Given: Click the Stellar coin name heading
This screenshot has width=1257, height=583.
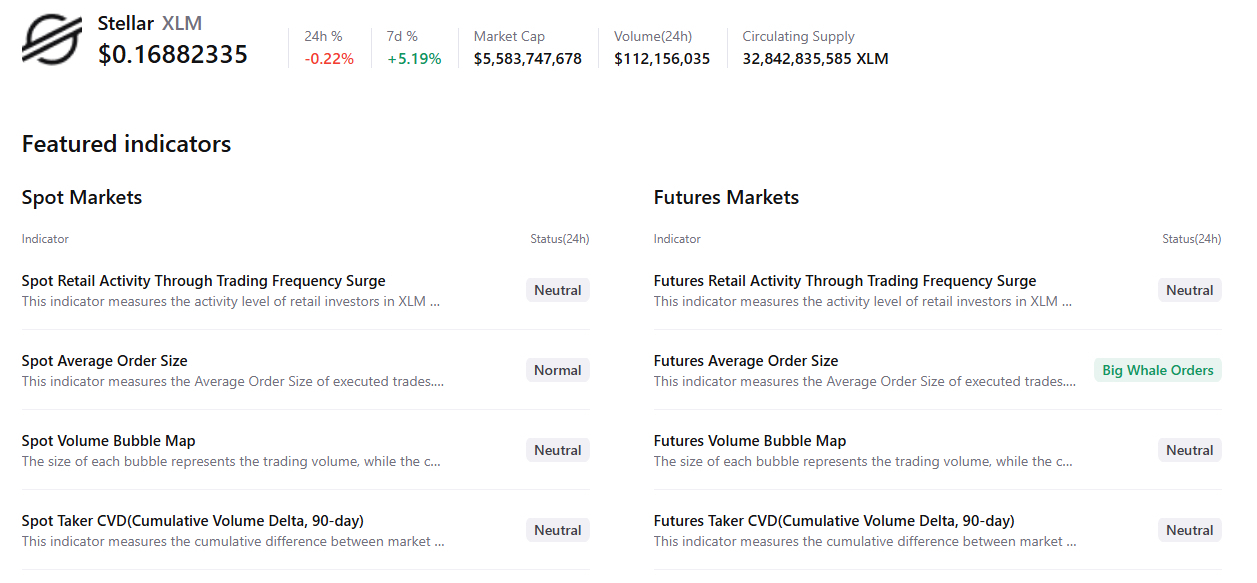Looking at the screenshot, I should [126, 23].
